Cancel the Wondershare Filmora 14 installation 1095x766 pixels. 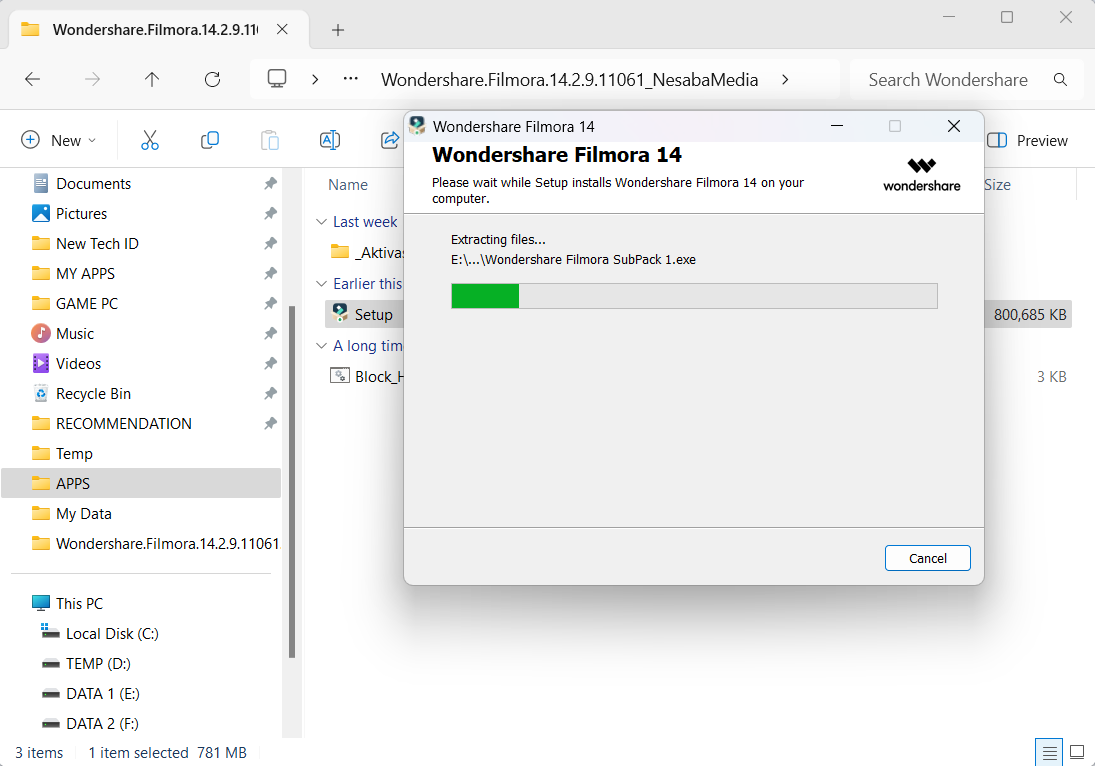click(927, 558)
